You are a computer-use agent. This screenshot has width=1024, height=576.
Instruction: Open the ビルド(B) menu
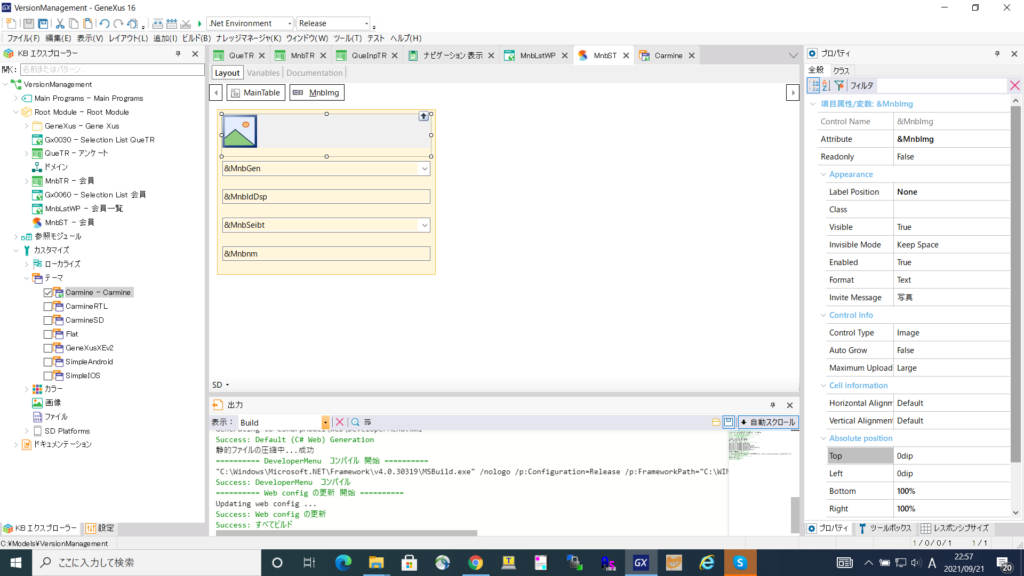tap(196, 39)
